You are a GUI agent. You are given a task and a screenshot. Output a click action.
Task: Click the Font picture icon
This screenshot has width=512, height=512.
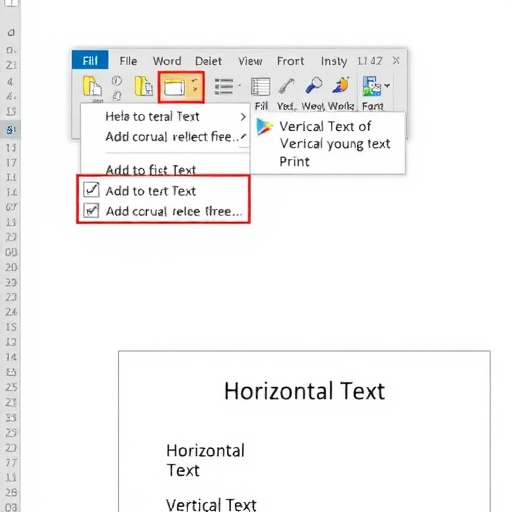point(372,86)
